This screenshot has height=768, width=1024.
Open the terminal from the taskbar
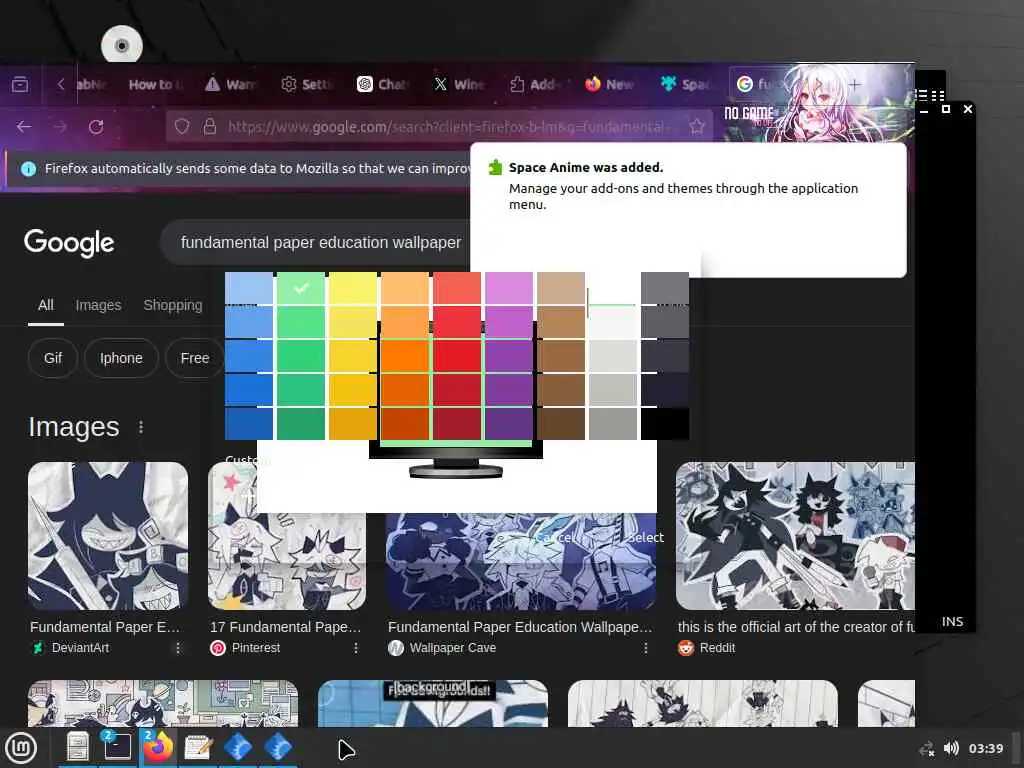(117, 748)
